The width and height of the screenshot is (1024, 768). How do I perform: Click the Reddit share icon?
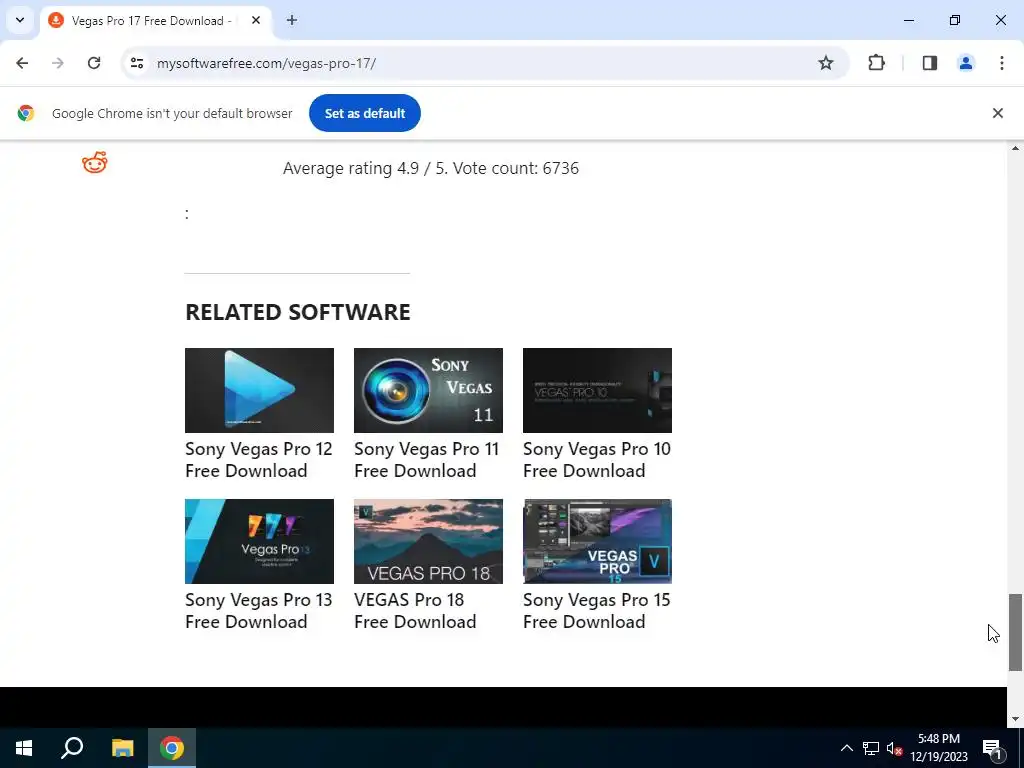coord(95,163)
